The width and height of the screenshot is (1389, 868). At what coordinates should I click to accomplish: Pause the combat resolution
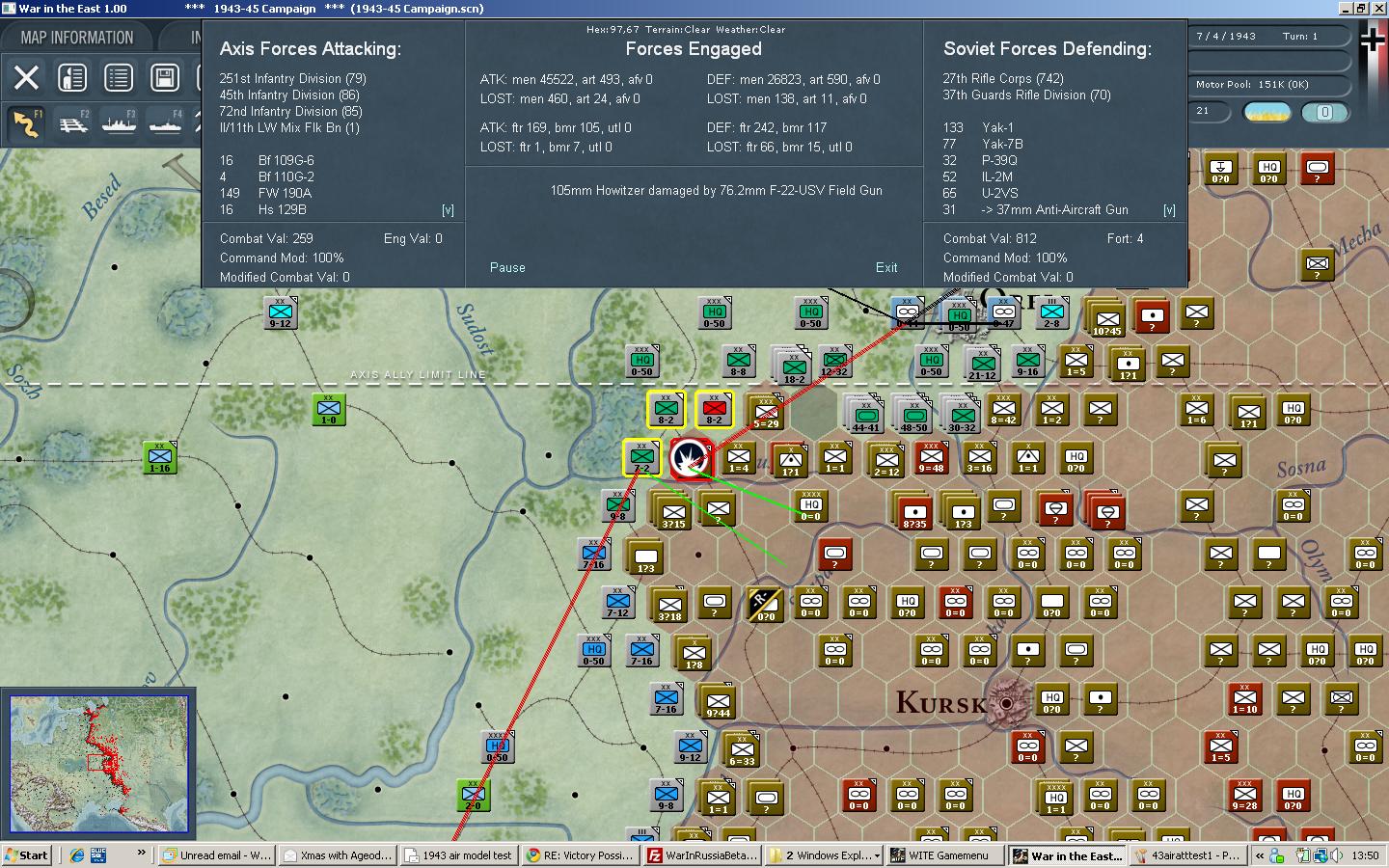(x=507, y=267)
